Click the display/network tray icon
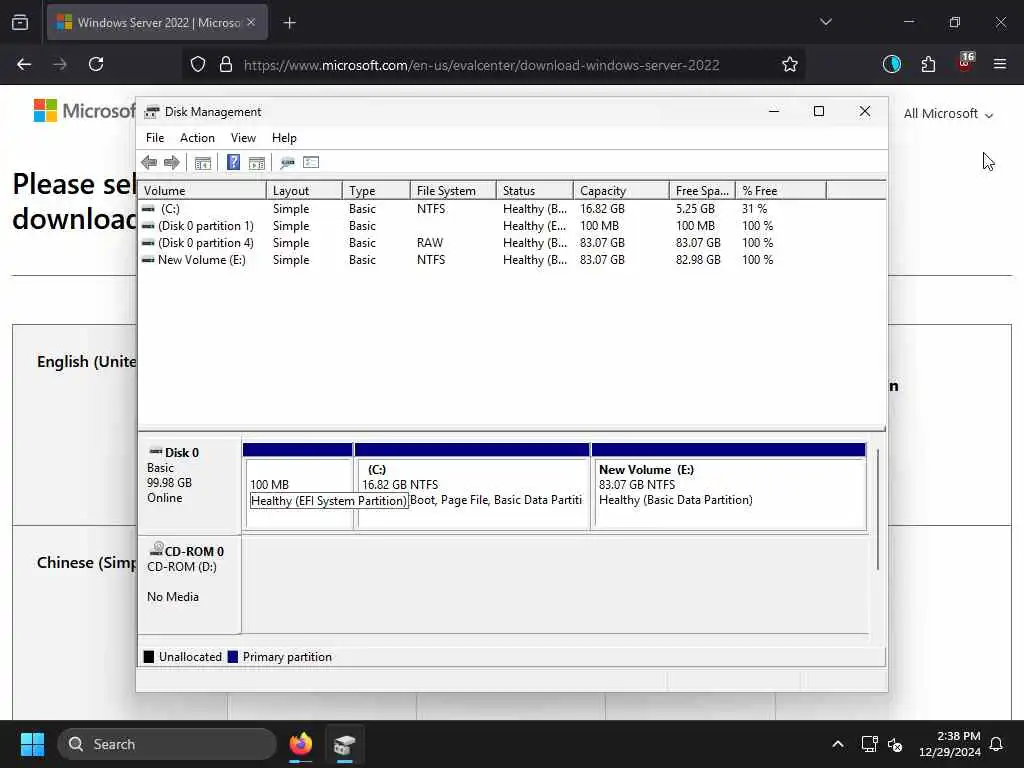The width and height of the screenshot is (1024, 768). 869,744
